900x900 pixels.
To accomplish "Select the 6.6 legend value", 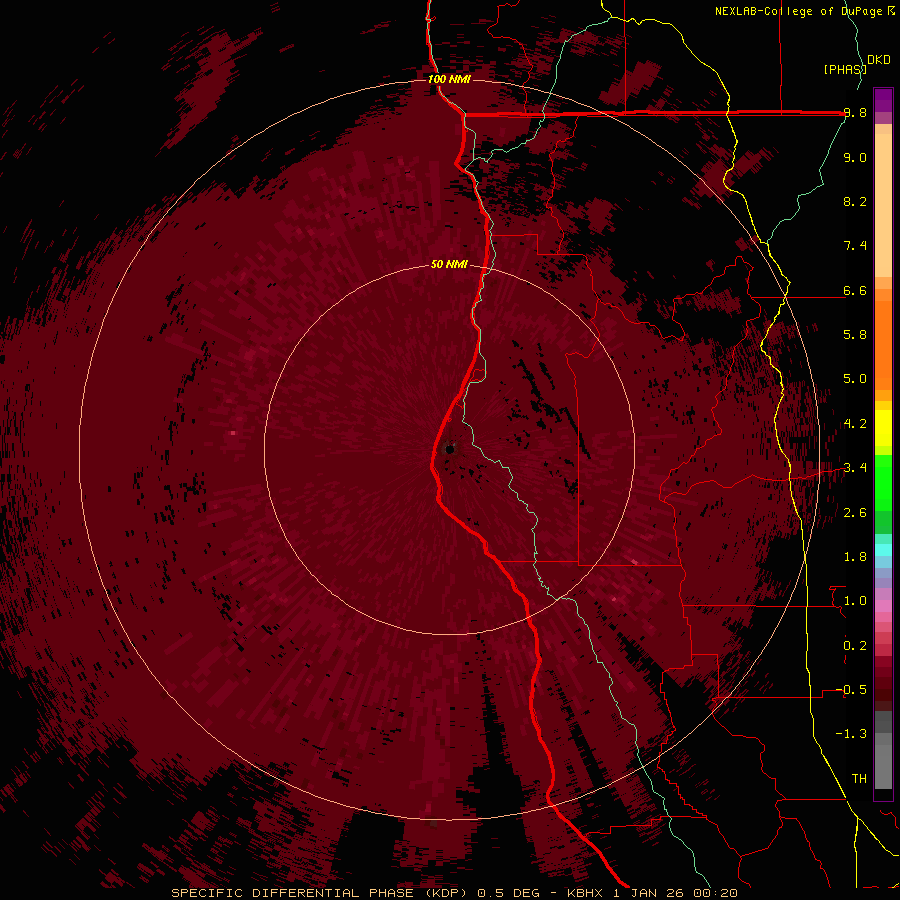I will tap(855, 291).
